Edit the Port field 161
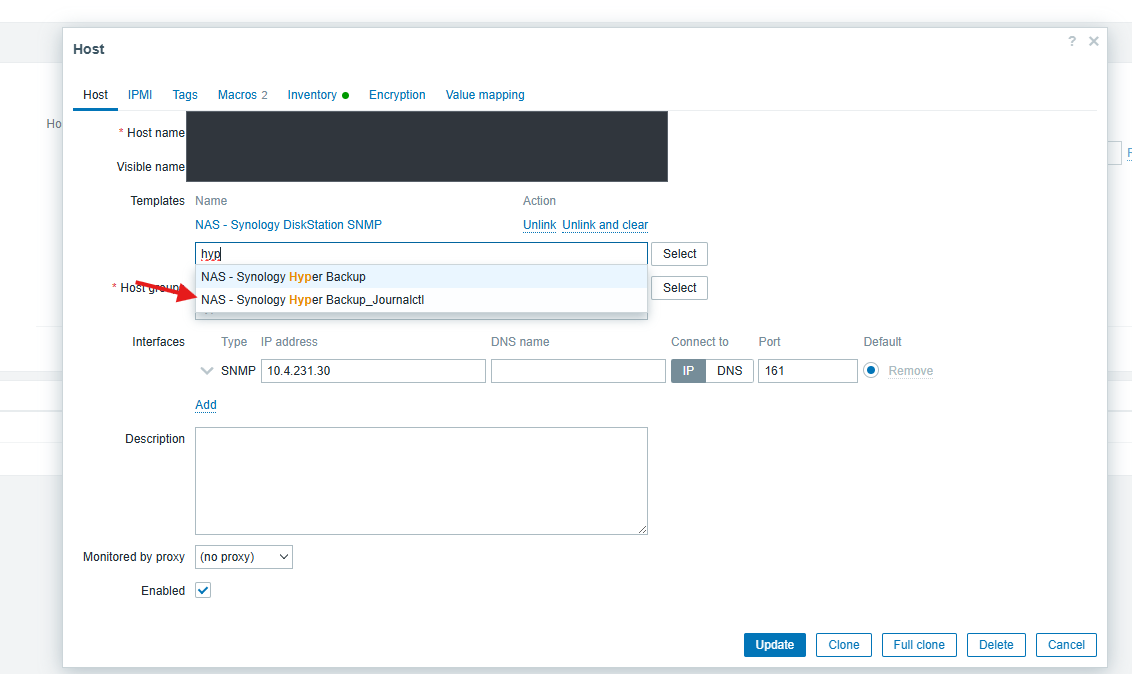The height and width of the screenshot is (674, 1132). point(808,370)
